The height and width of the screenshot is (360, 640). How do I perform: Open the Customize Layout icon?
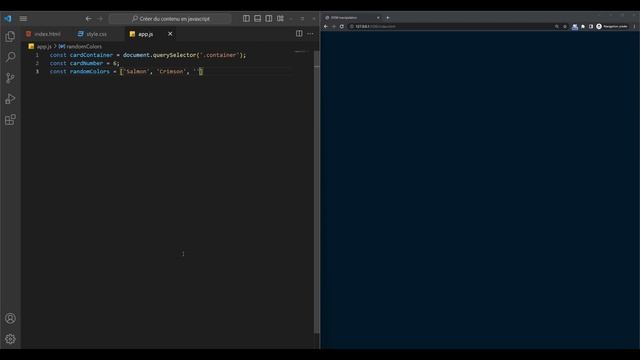click(x=280, y=18)
